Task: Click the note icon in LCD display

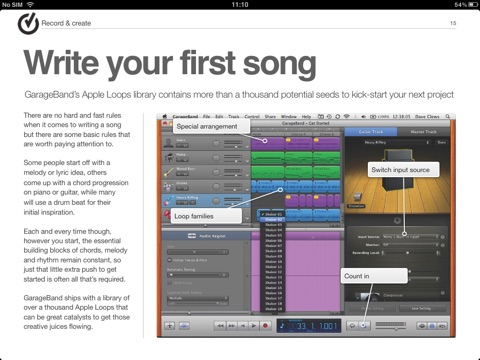Action: coord(282,325)
